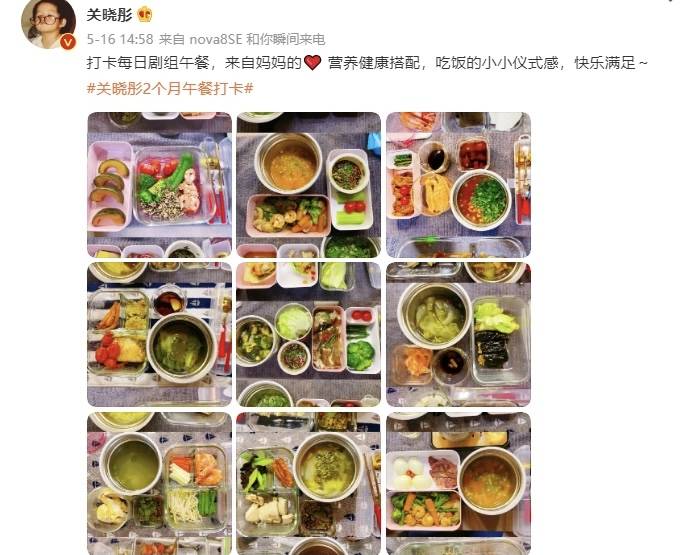Viewport: 693px width, 555px height.
Task: Click the nova8SE device source link
Action: click(x=216, y=39)
